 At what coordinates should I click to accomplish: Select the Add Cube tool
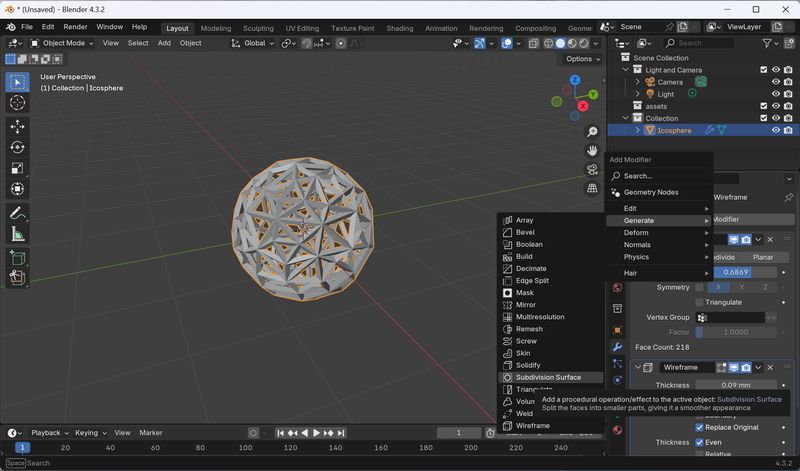click(17, 258)
